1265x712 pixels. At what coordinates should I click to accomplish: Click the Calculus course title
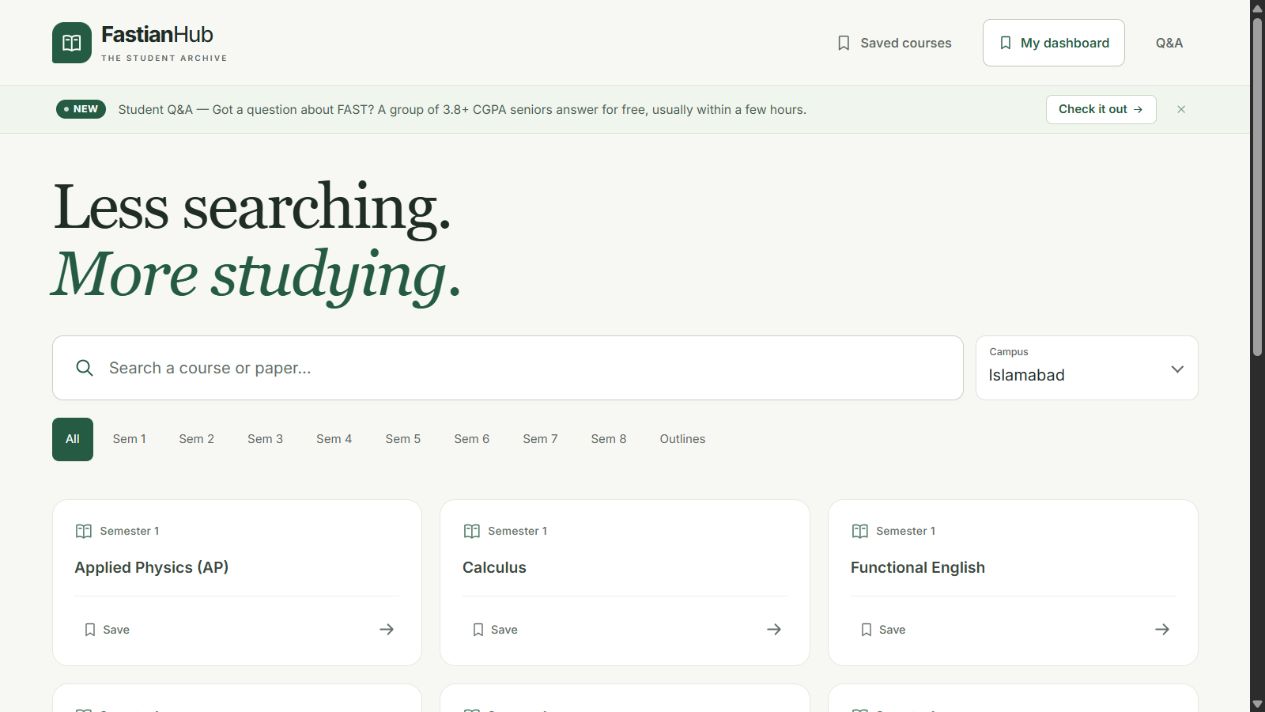coord(494,567)
